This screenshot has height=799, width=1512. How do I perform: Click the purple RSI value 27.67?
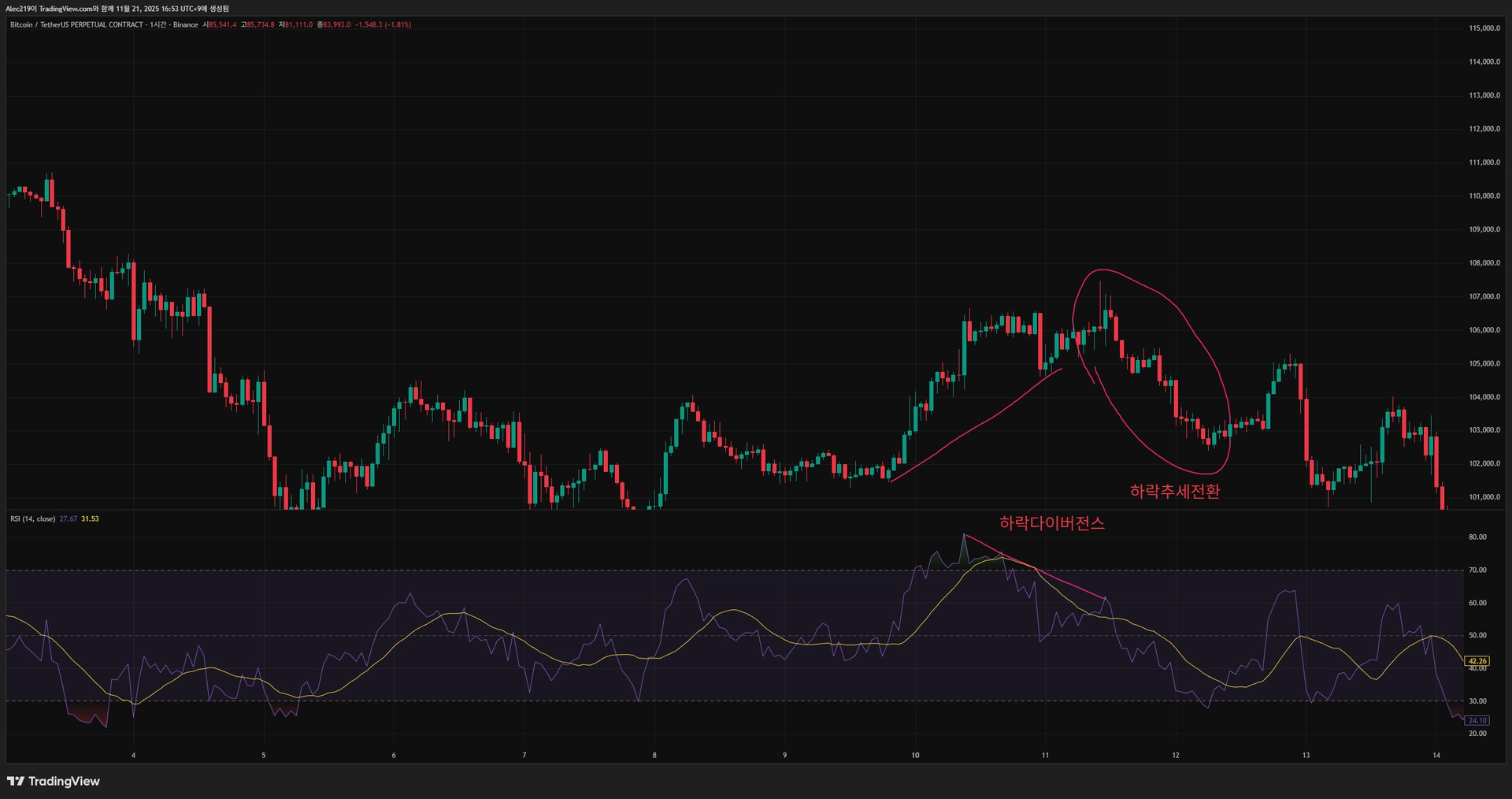[69, 518]
